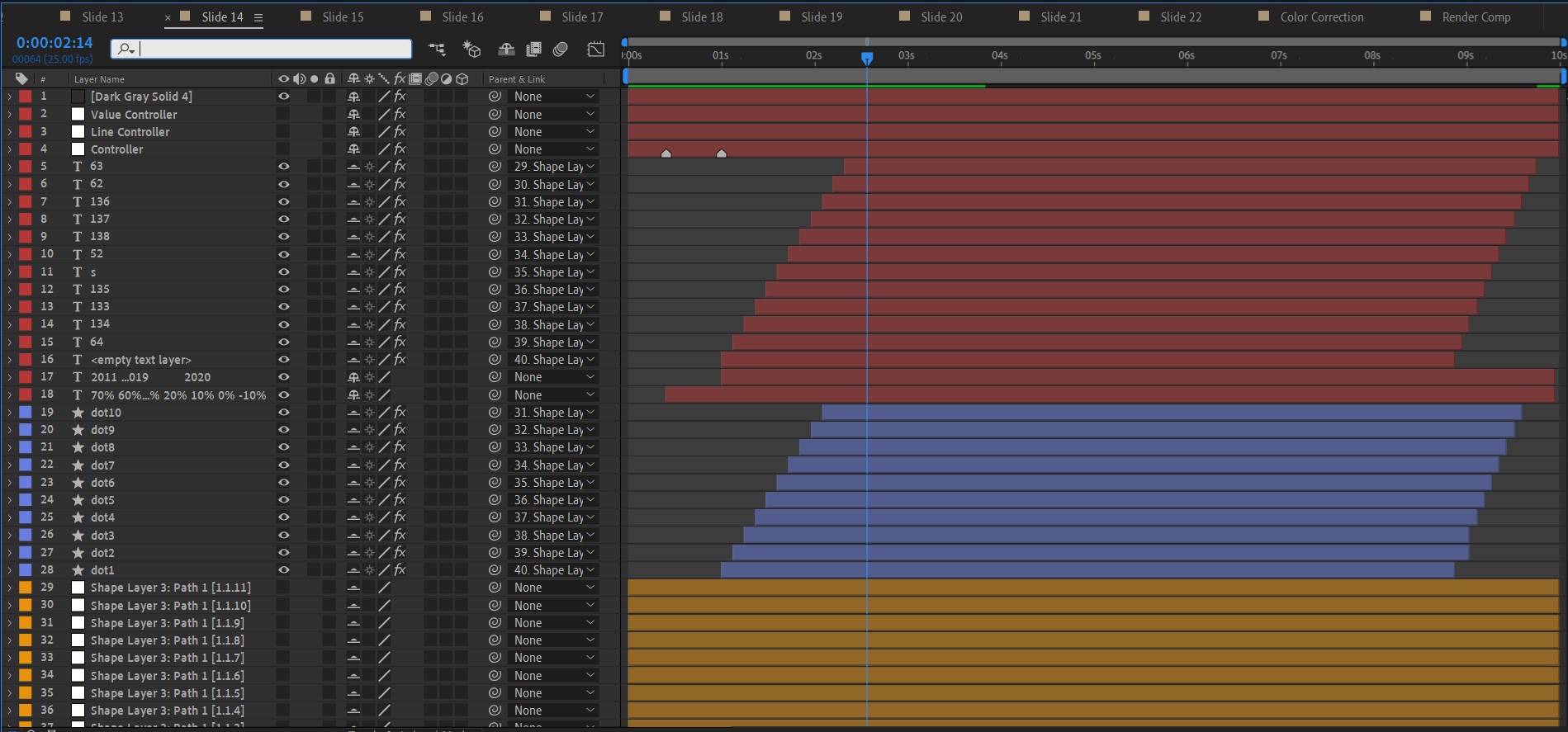
Task: Click the label tag column icon
Action: coord(21,79)
